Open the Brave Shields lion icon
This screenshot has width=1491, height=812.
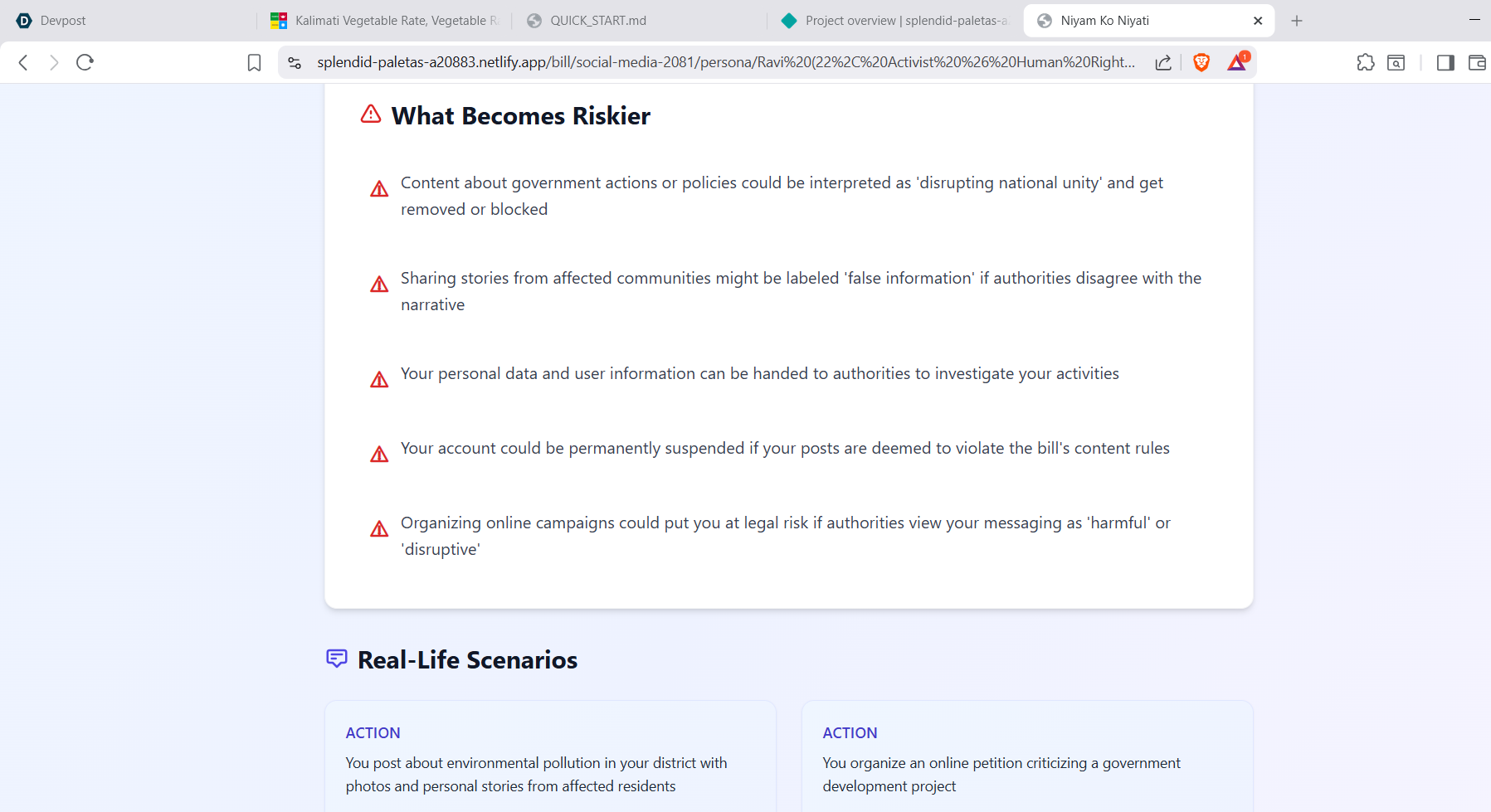pos(1201,62)
